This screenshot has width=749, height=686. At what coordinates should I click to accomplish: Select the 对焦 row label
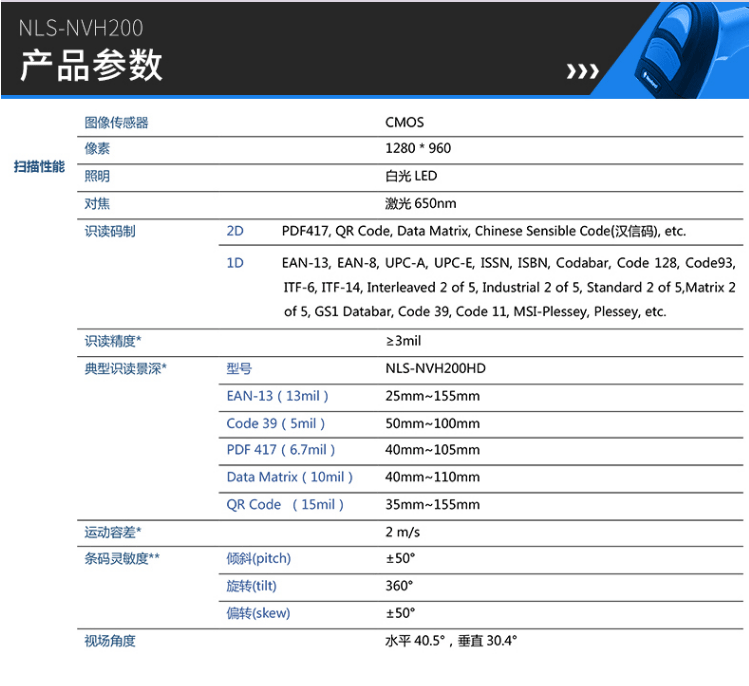(97, 204)
